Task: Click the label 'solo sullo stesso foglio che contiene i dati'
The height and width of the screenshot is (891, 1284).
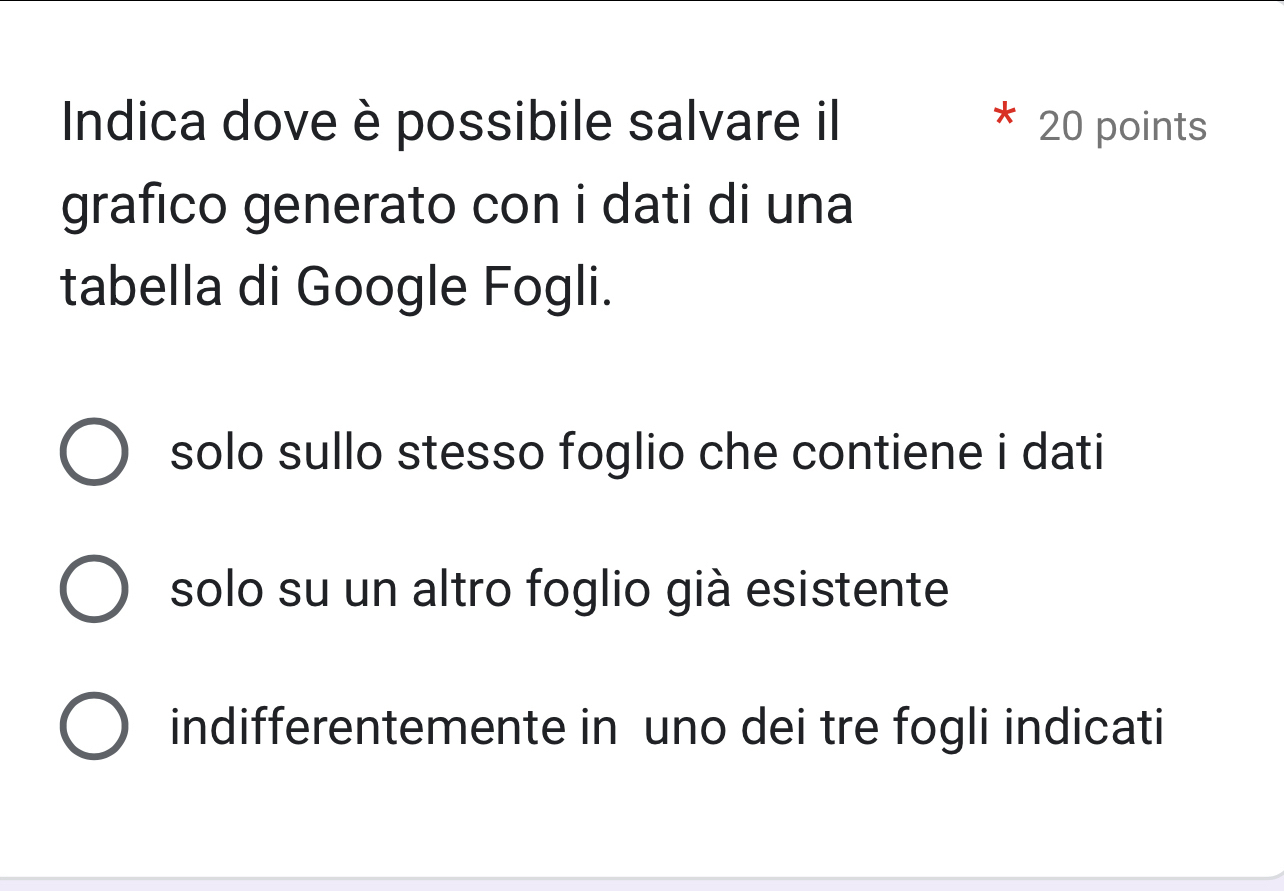Action: (x=637, y=452)
